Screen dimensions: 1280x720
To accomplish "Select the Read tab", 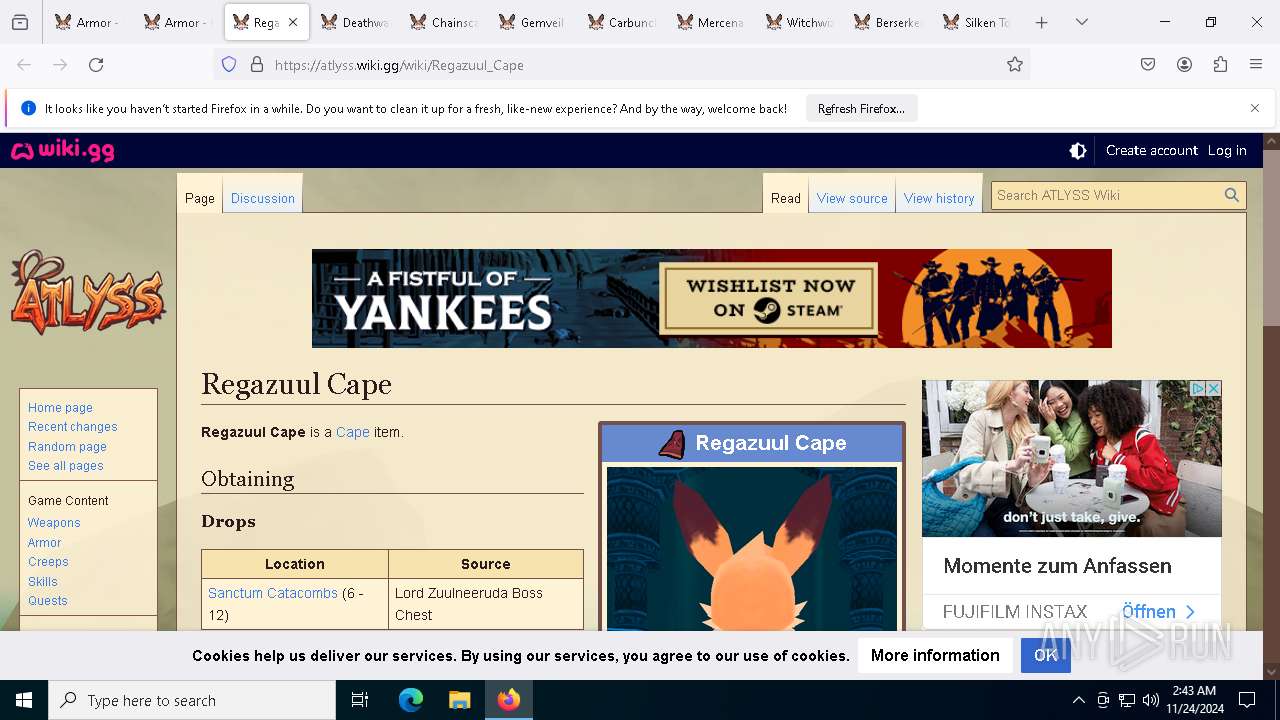I will click(786, 198).
